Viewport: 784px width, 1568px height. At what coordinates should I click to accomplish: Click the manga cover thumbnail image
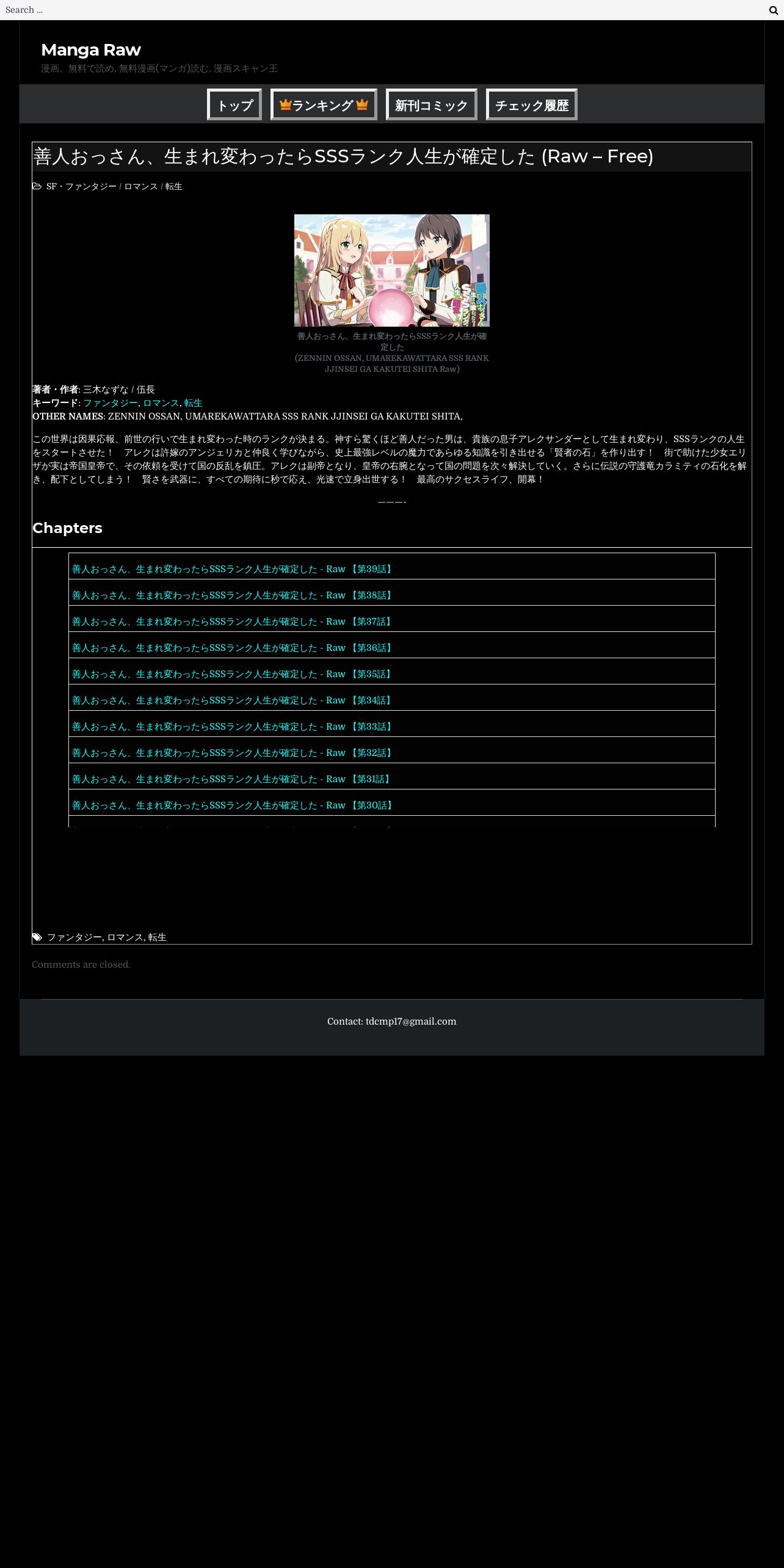[392, 270]
